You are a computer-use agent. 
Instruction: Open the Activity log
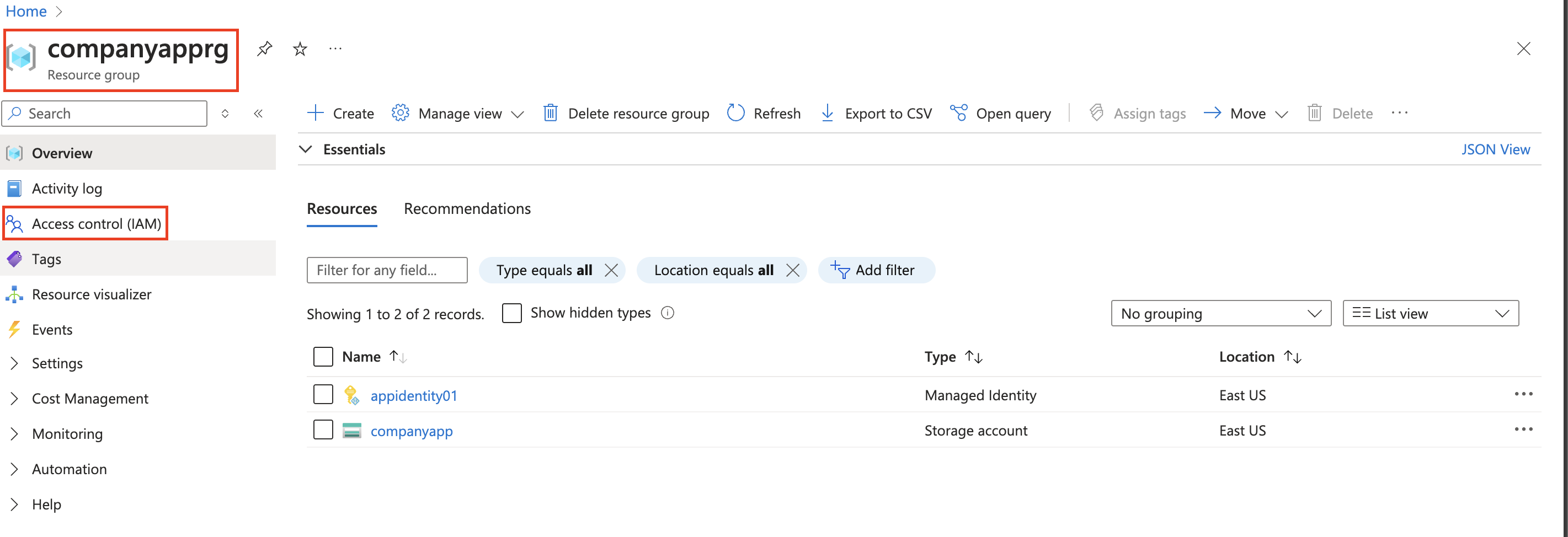[137, 189]
